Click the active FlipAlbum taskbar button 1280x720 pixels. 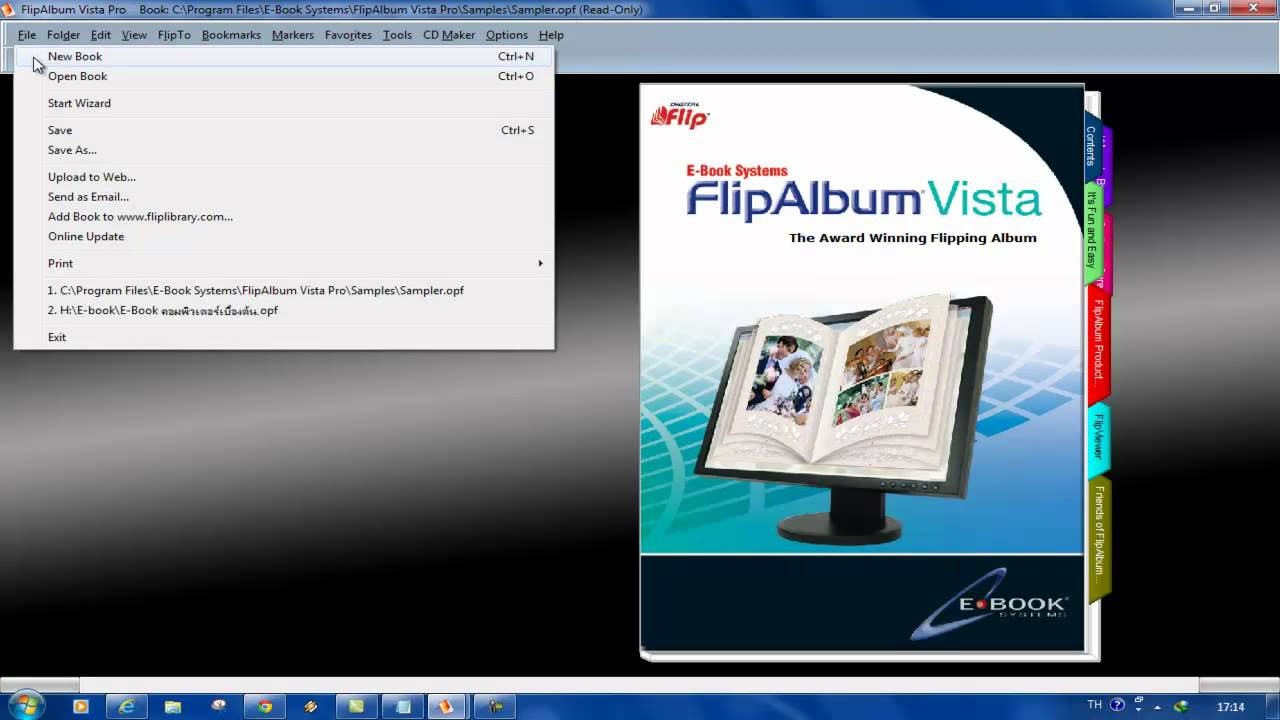447,707
